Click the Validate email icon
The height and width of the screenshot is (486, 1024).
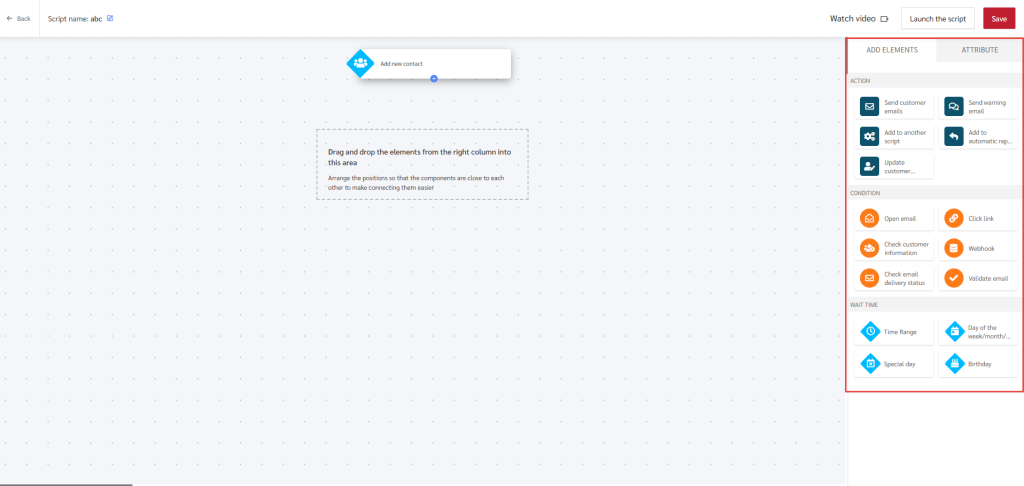tap(953, 278)
